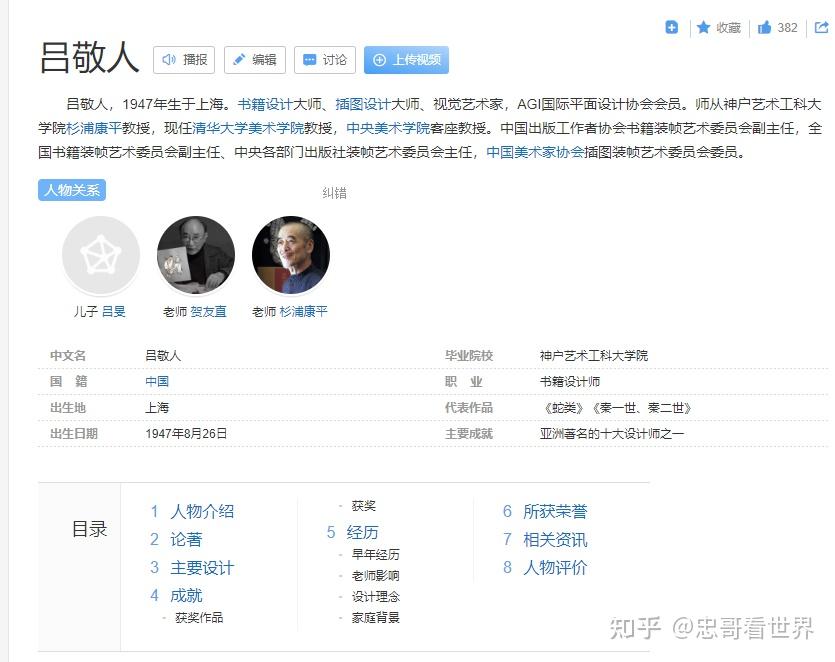
Task: Open the 编辑 edit button
Action: click(x=255, y=60)
